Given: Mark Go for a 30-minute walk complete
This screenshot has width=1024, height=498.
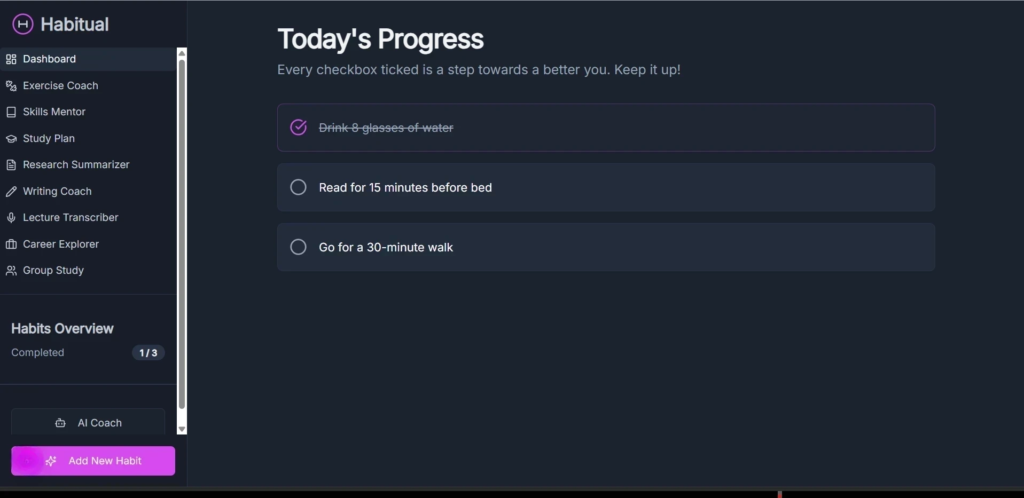Looking at the screenshot, I should (298, 247).
